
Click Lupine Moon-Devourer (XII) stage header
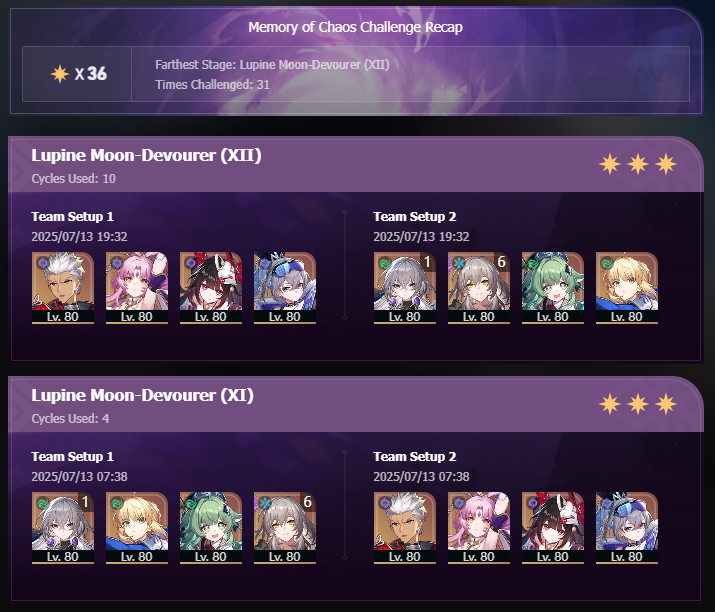(146, 156)
